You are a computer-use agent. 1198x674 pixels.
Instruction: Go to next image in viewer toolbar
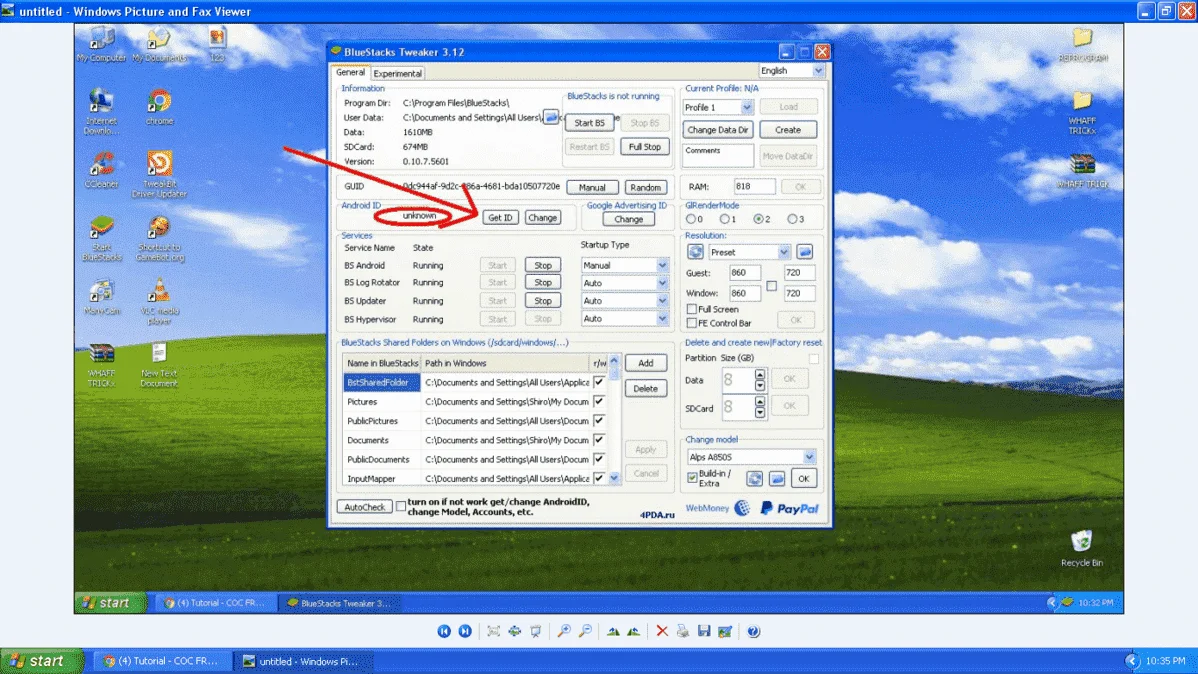coord(465,631)
